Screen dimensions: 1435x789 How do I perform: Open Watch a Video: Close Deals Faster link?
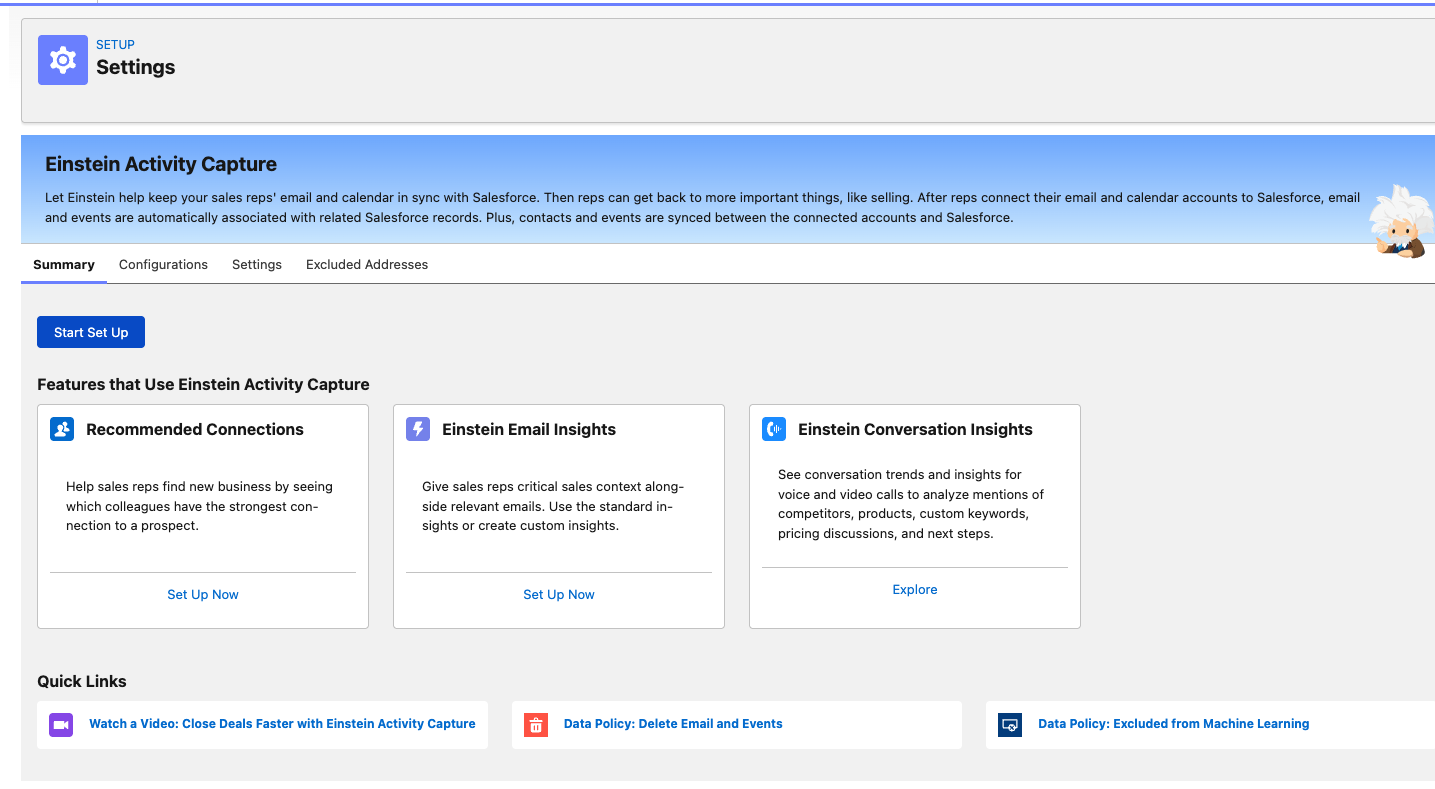(x=282, y=723)
